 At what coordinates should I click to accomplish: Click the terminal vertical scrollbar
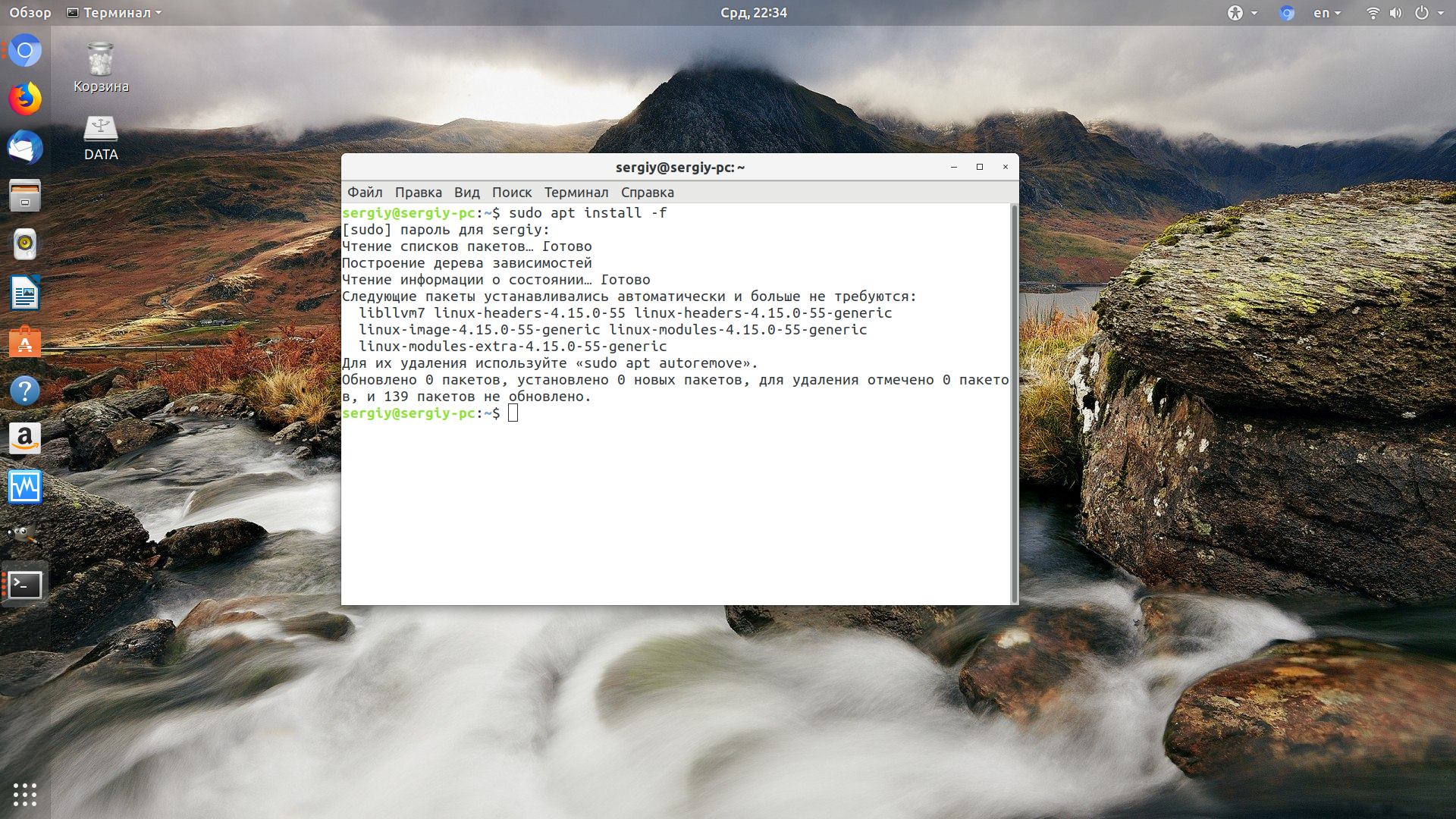(1014, 403)
